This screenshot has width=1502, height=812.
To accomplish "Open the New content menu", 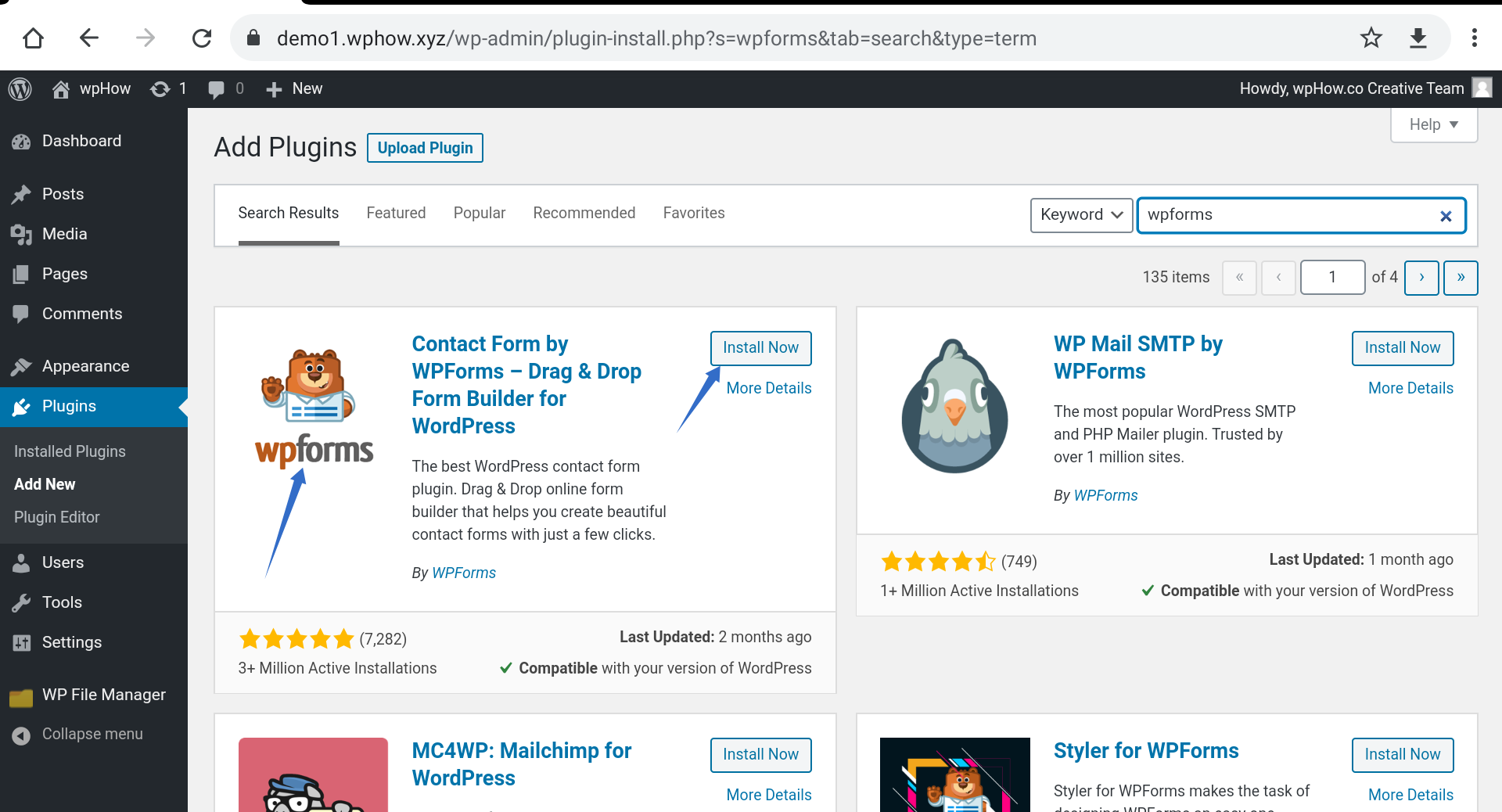I will coord(294,89).
